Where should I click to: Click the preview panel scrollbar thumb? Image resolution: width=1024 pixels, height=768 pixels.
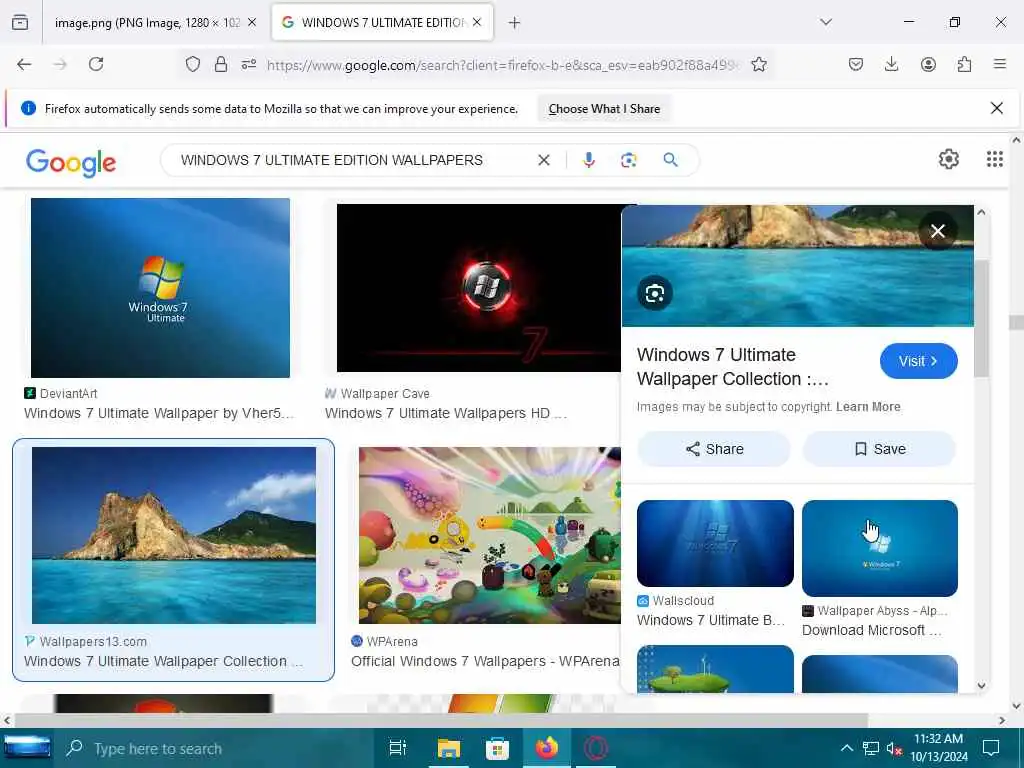pyautogui.click(x=981, y=318)
